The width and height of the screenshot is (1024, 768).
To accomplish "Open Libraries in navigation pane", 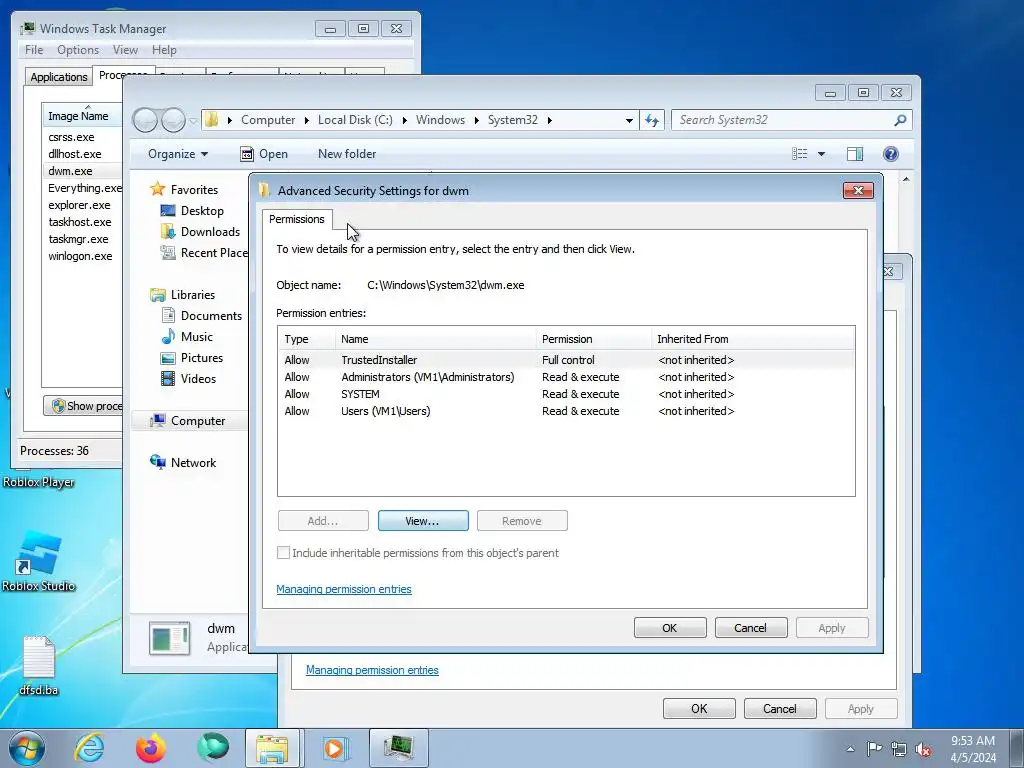I will [193, 295].
